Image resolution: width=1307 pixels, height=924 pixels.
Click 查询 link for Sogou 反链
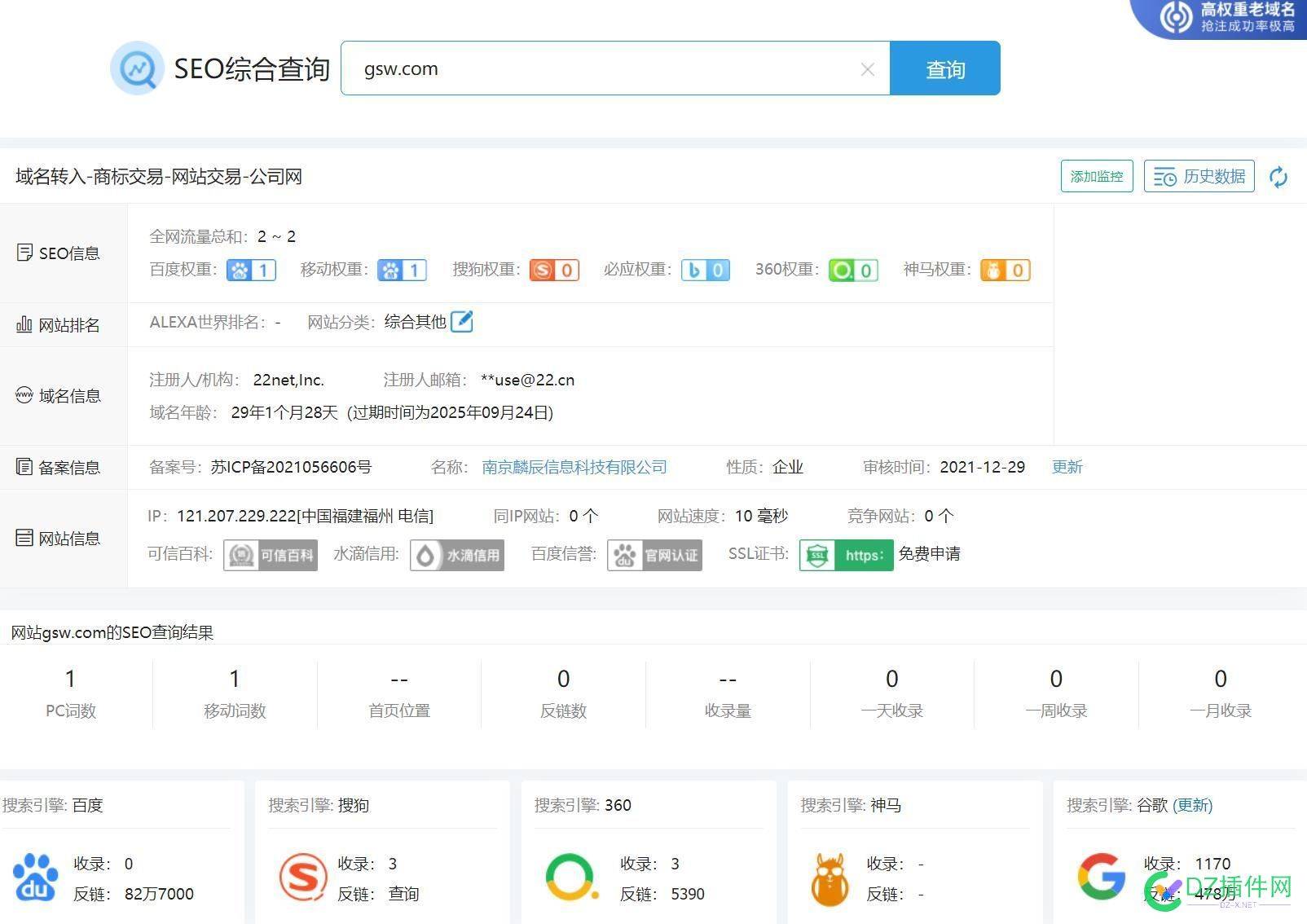coord(404,894)
